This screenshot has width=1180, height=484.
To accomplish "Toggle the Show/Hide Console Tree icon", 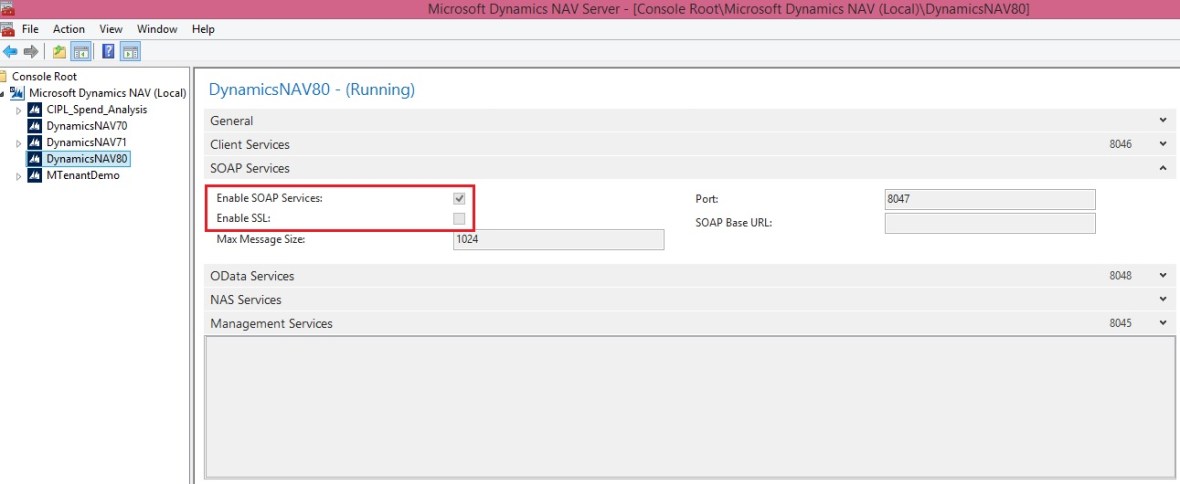I will click(82, 52).
